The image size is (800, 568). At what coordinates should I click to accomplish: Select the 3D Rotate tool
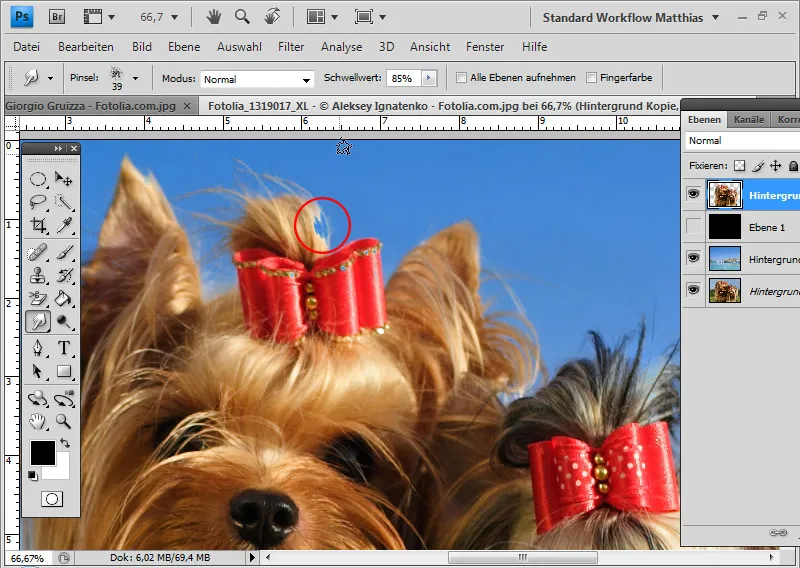point(38,398)
